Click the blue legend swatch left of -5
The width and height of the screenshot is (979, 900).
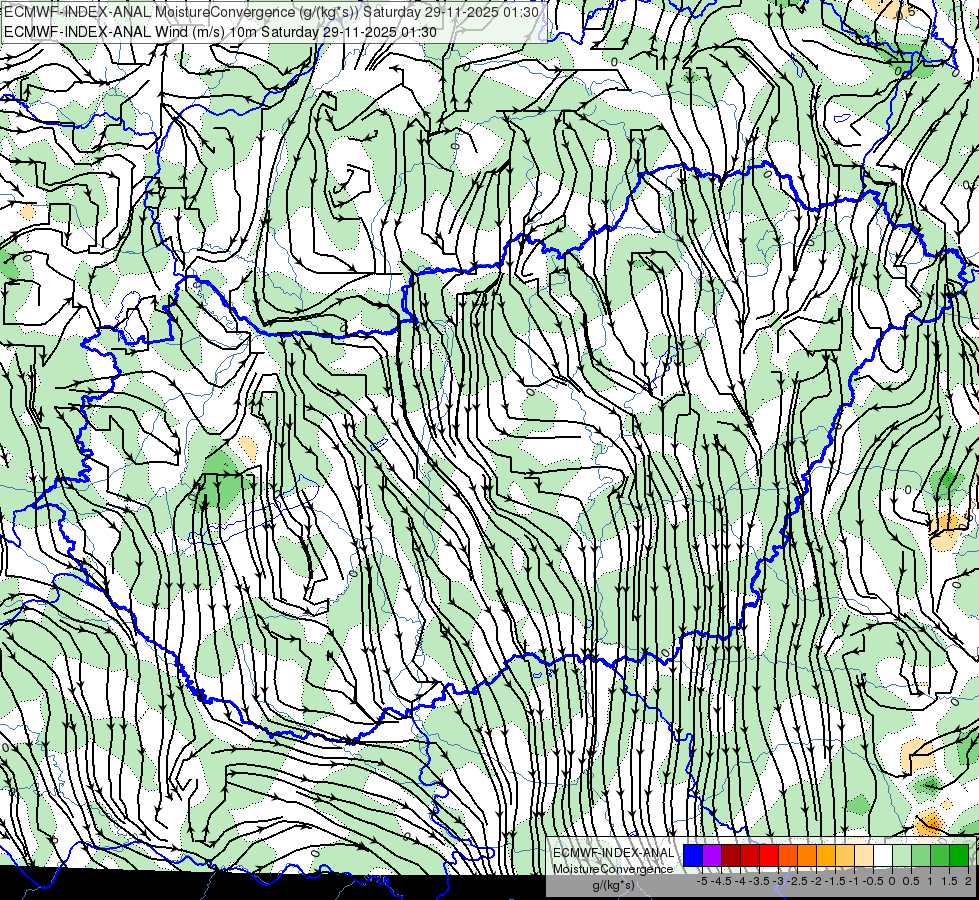(693, 855)
